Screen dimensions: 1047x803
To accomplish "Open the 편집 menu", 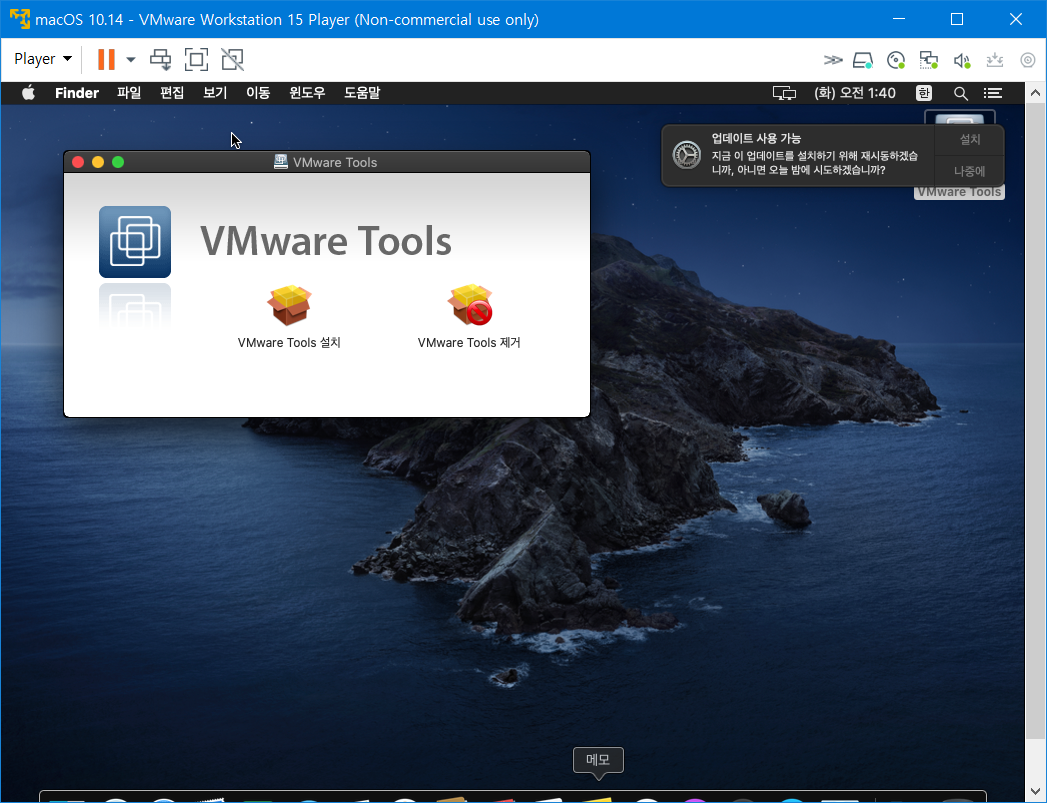I will pos(172,93).
